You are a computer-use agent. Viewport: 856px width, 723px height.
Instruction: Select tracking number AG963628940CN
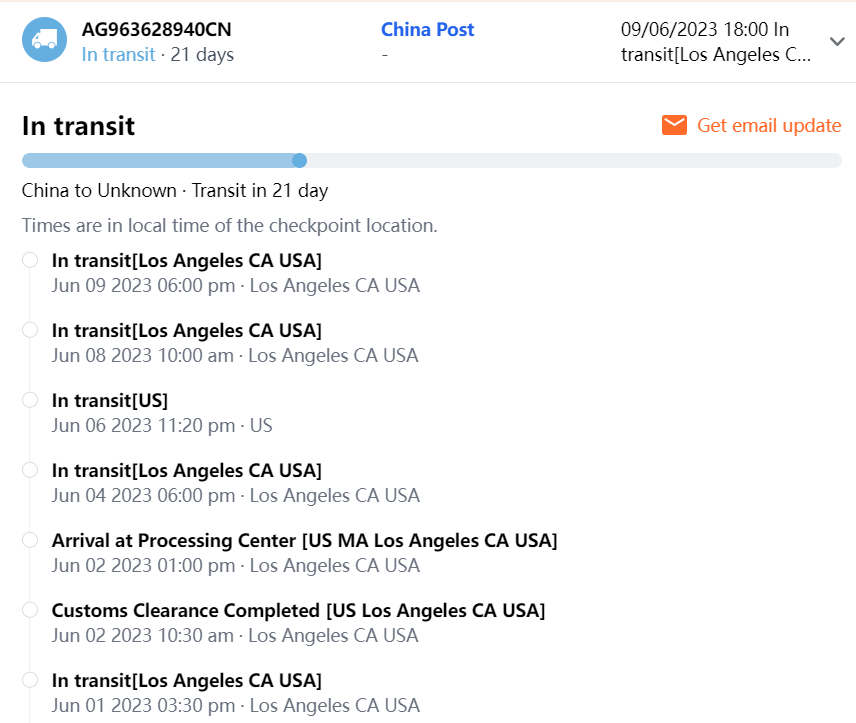157,30
